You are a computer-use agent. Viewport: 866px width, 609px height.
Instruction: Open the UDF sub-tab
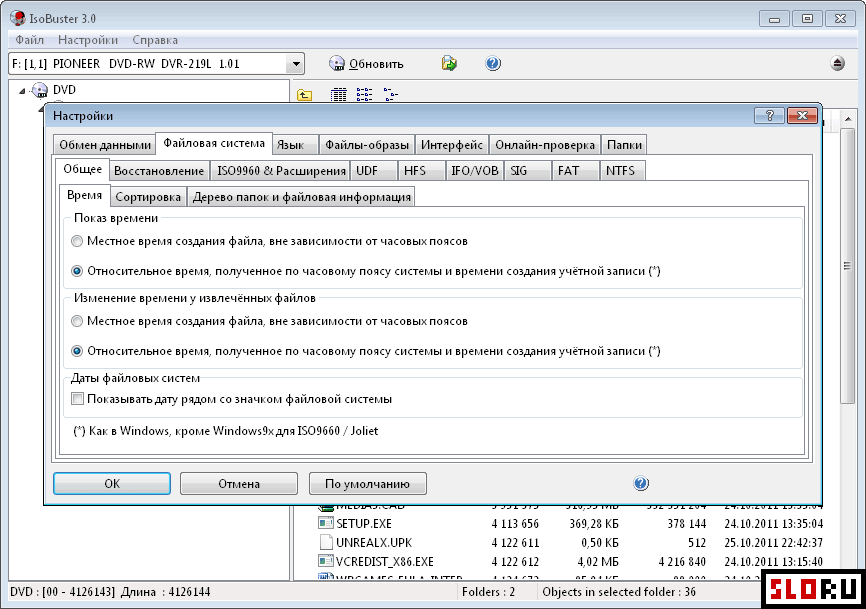(x=374, y=171)
